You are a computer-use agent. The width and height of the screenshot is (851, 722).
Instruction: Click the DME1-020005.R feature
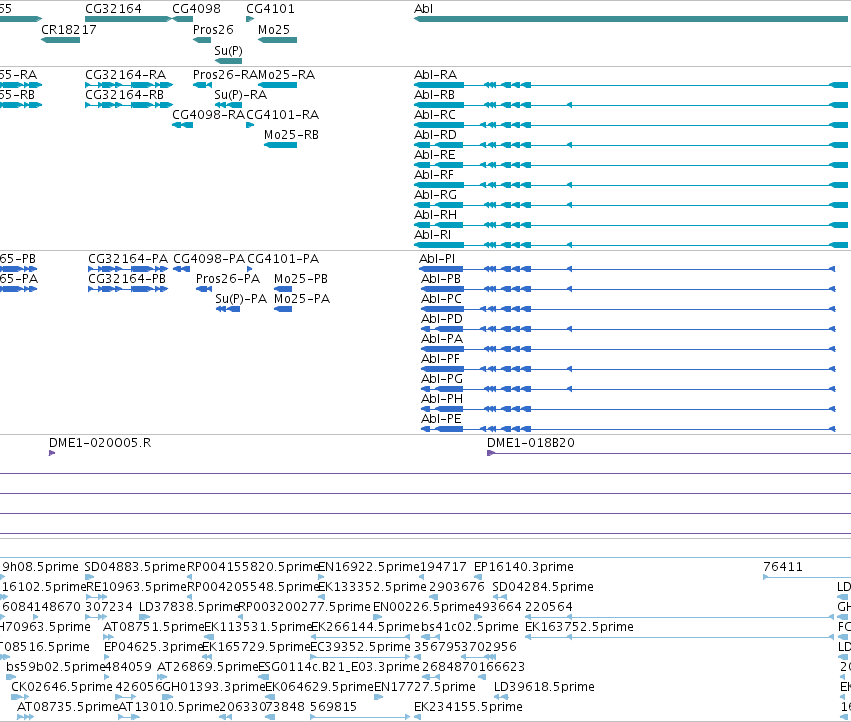tap(52, 453)
